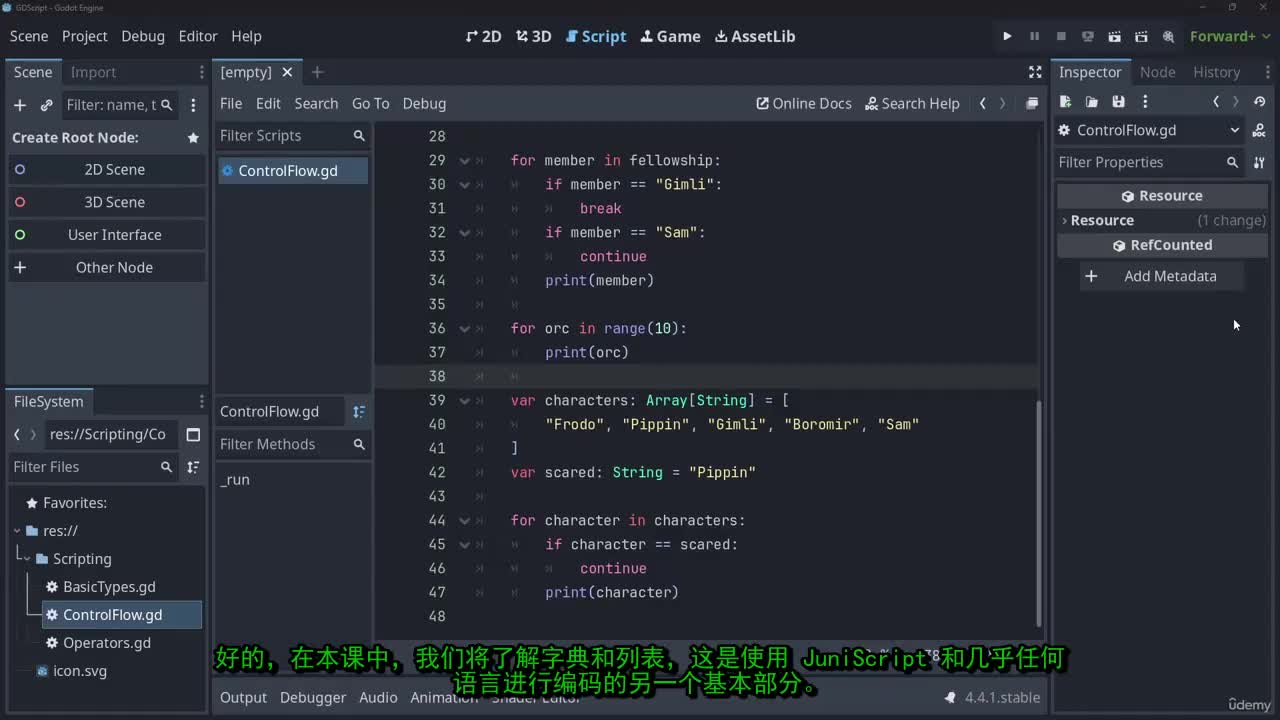Viewport: 1280px width, 720px height.
Task: Stop the running project
Action: 1061,36
